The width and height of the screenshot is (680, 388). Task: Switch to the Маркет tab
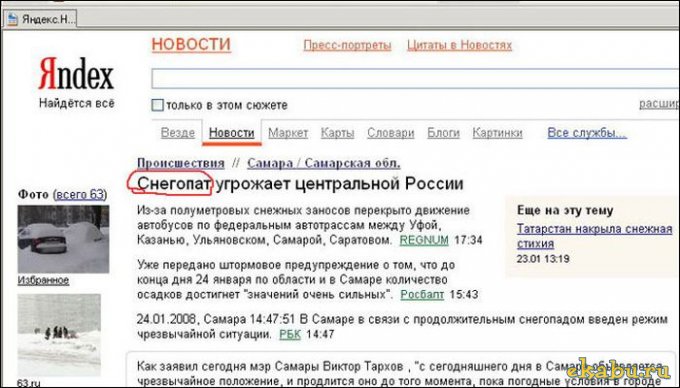coord(288,133)
